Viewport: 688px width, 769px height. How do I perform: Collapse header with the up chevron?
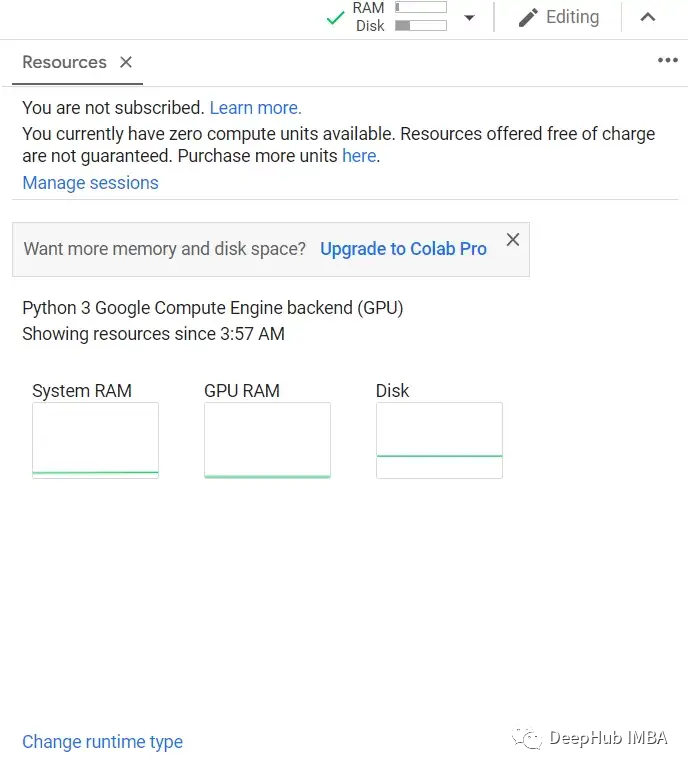[x=648, y=17]
